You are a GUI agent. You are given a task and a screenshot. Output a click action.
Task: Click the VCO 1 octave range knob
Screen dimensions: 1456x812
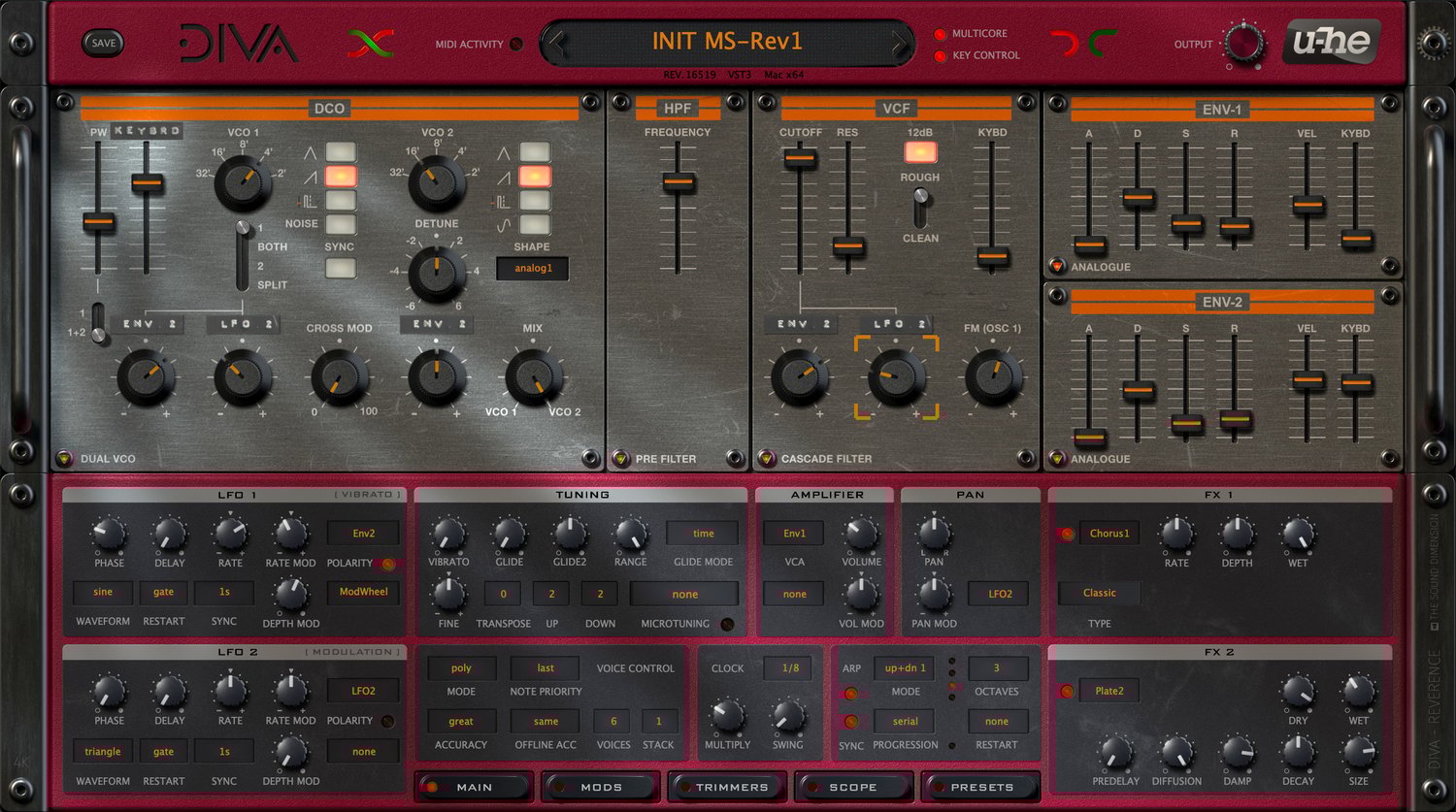pyautogui.click(x=243, y=181)
